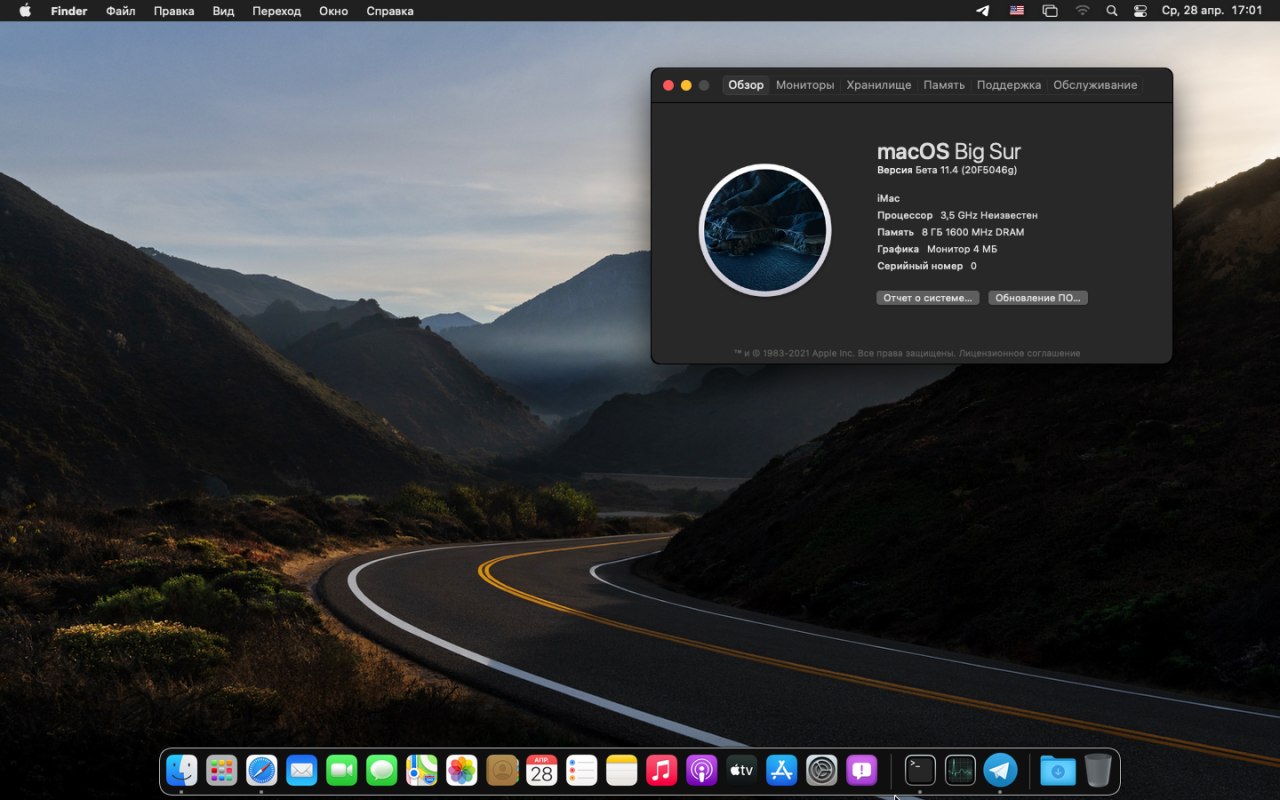Viewport: 1280px width, 800px height.
Task: Open Spotlight search in menu bar
Action: [1112, 11]
